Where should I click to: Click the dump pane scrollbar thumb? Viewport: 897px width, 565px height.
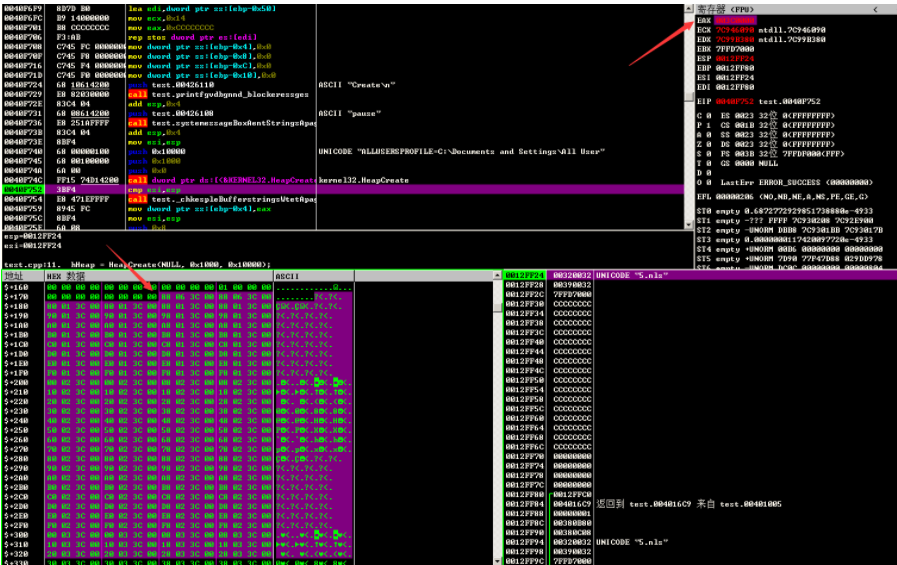[x=497, y=307]
